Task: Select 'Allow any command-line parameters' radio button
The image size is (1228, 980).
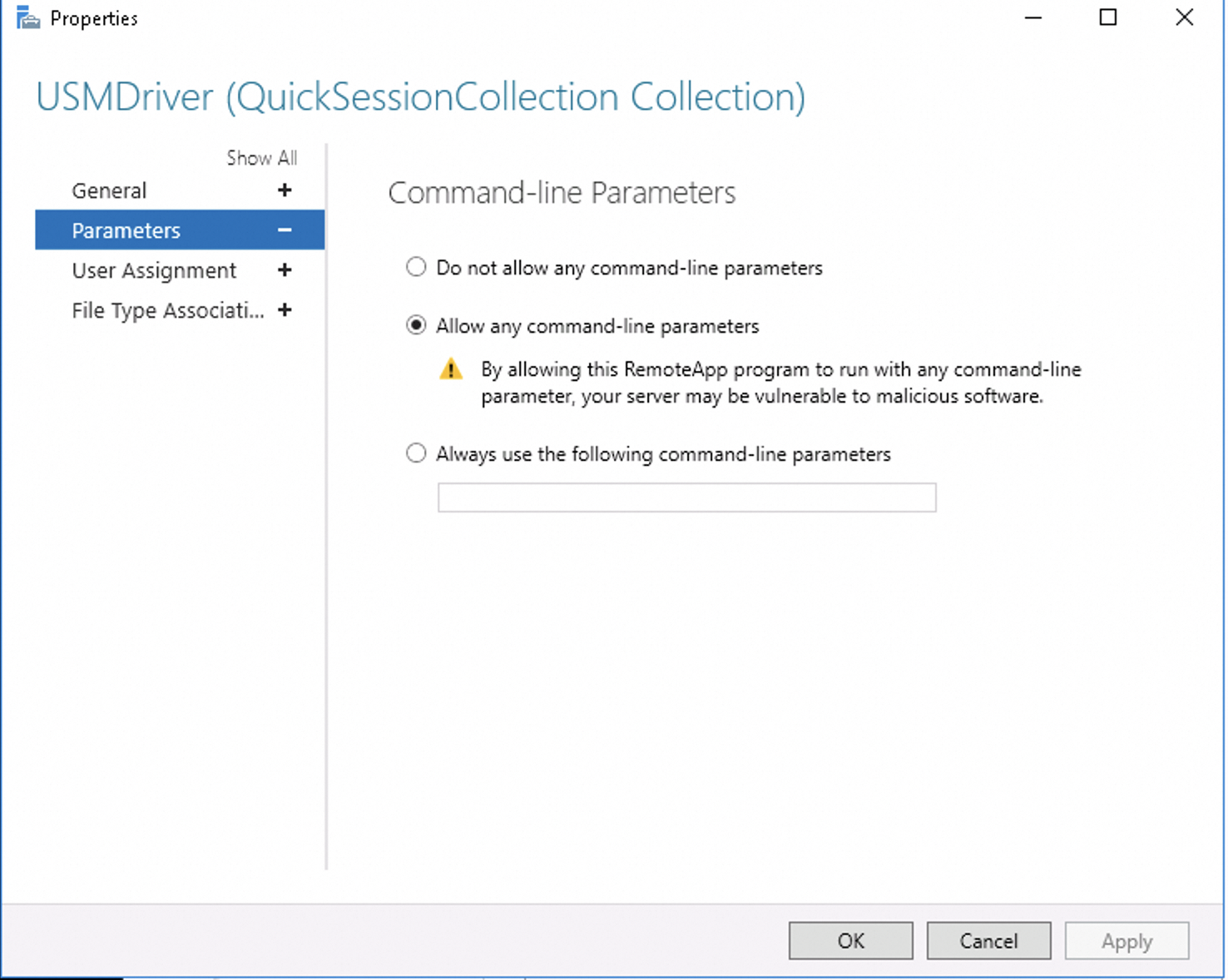Action: pos(416,325)
